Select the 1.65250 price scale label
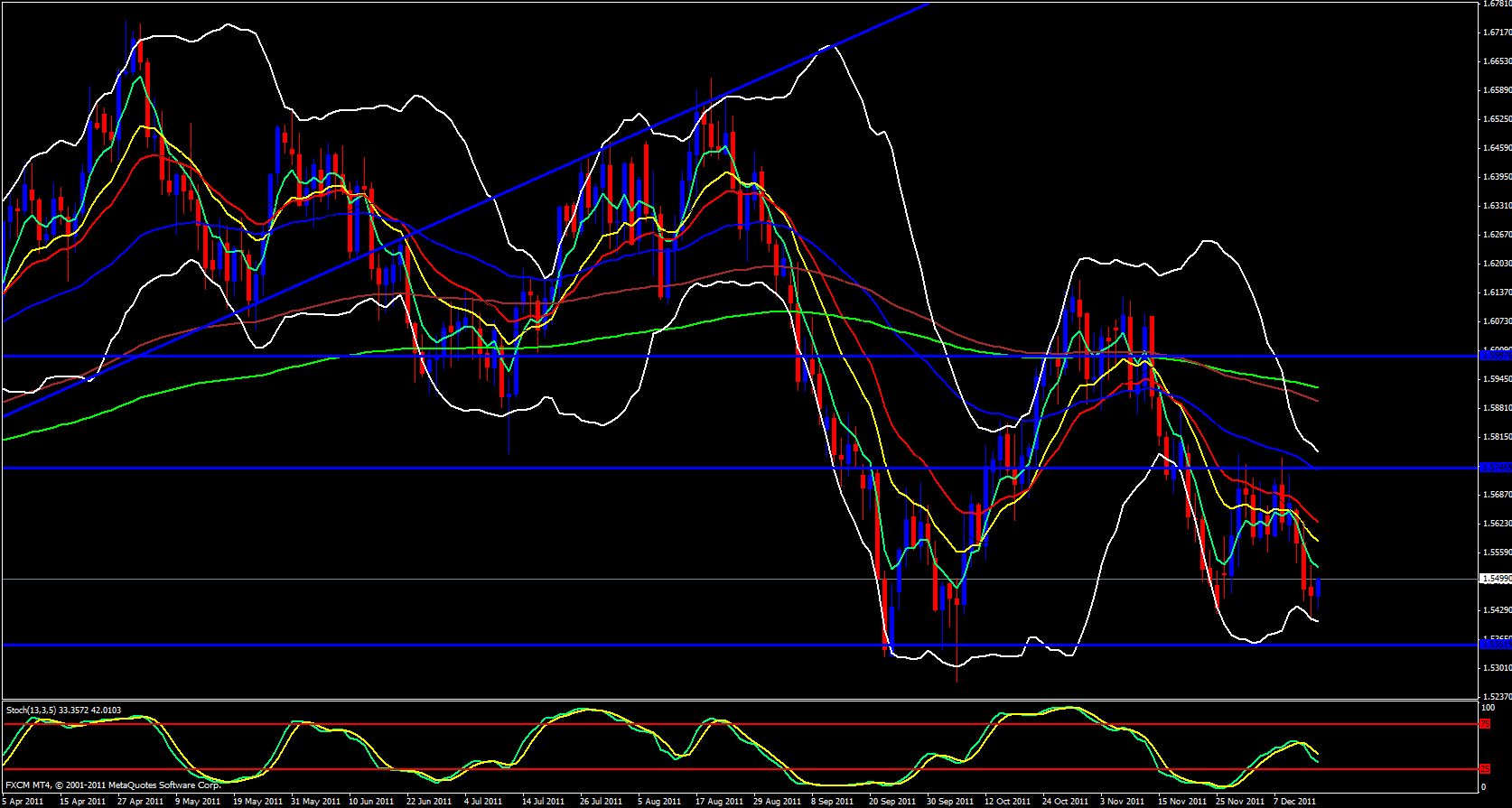Viewport: 1512px width, 808px height. [x=1496, y=119]
